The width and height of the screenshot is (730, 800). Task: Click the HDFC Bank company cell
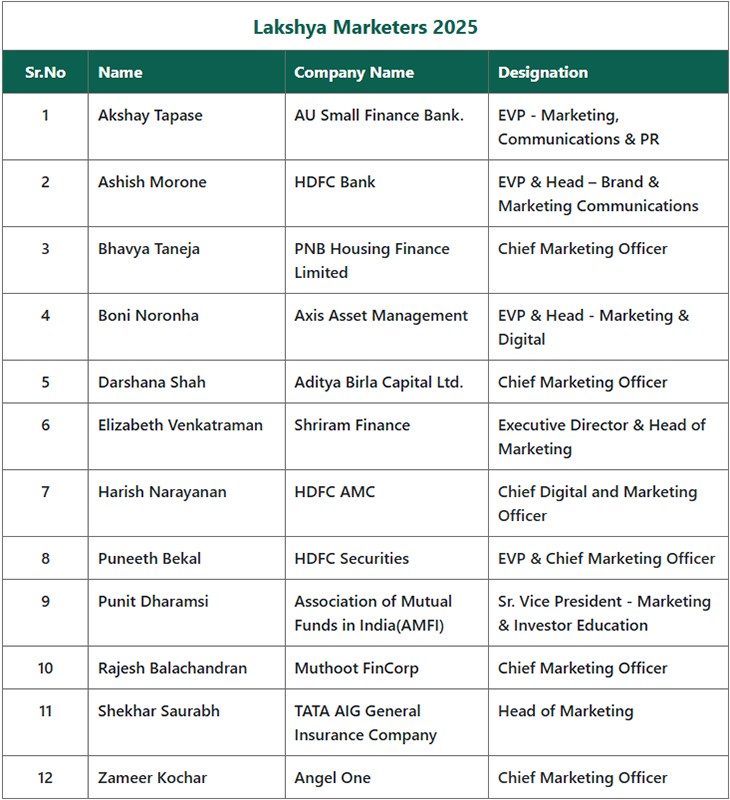(x=387, y=193)
